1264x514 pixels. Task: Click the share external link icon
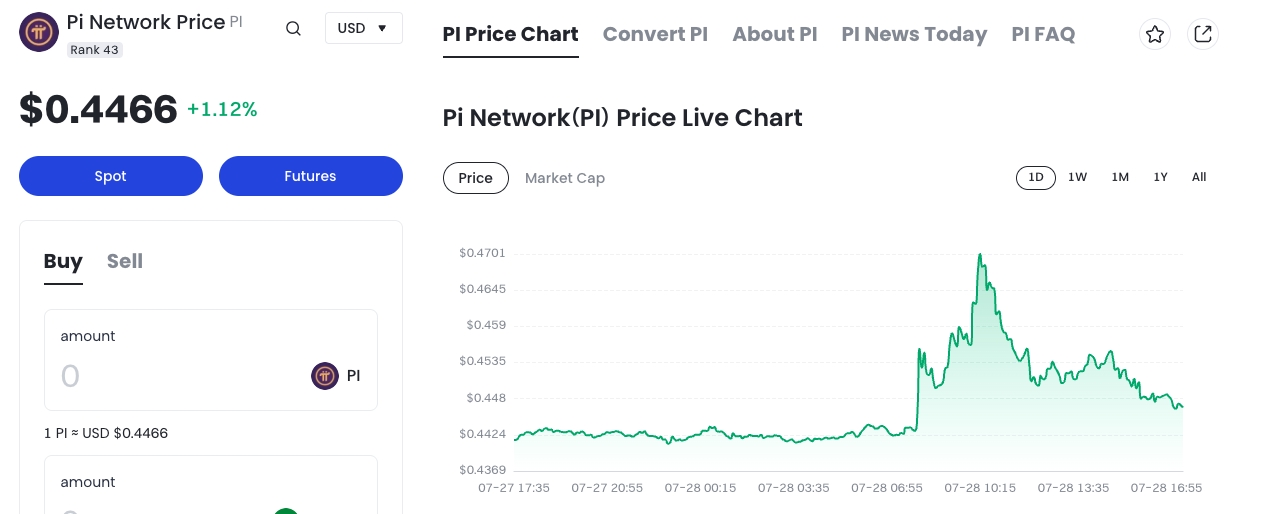(x=1203, y=34)
